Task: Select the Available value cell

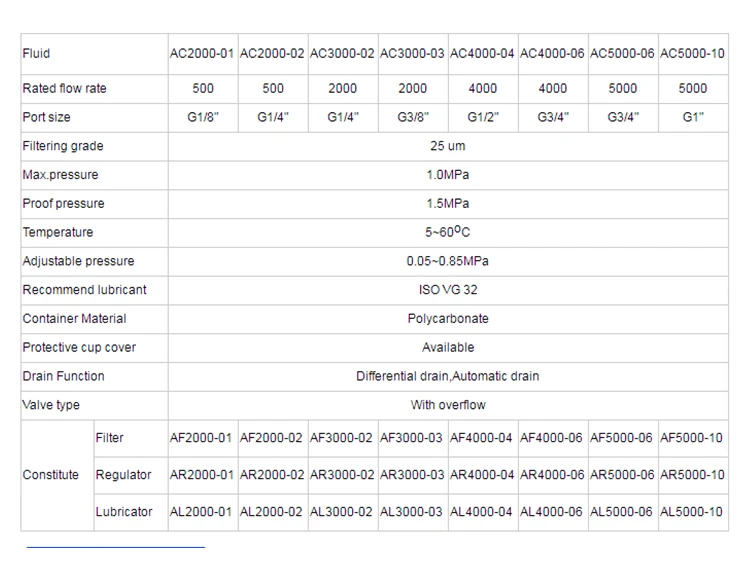Action: (448, 347)
